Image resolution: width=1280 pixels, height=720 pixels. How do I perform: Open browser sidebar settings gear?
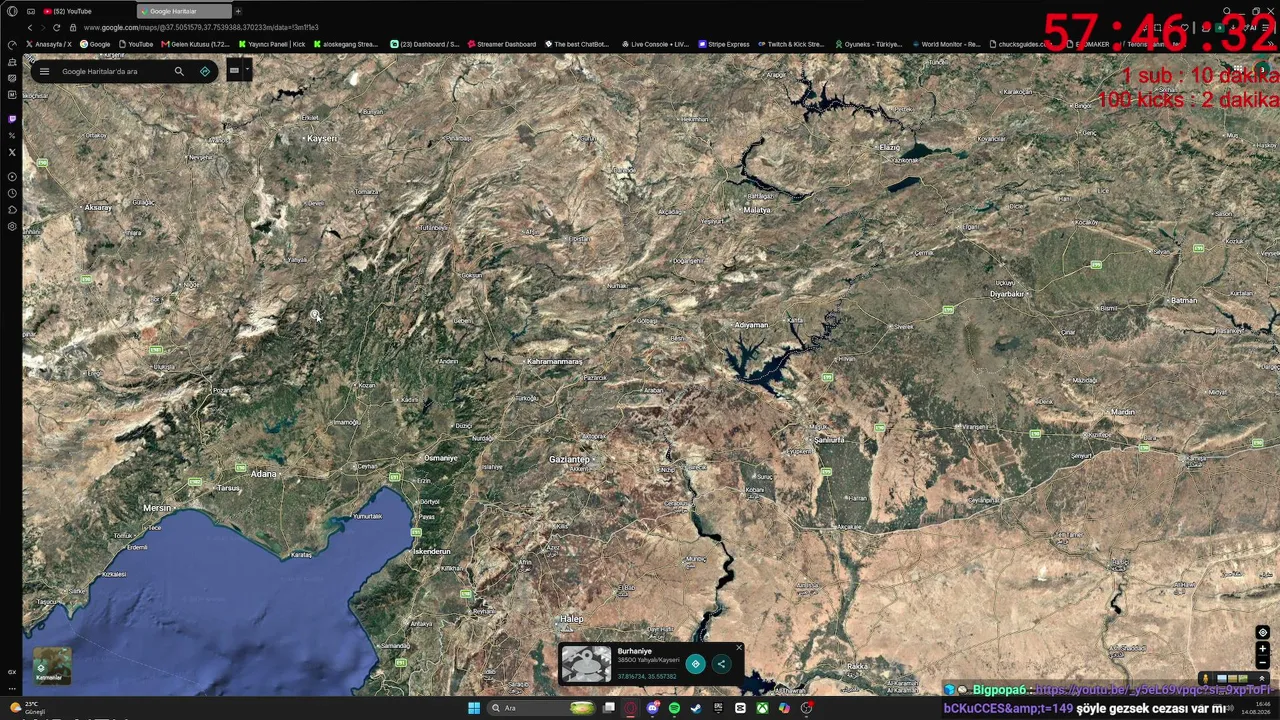pyautogui.click(x=12, y=226)
